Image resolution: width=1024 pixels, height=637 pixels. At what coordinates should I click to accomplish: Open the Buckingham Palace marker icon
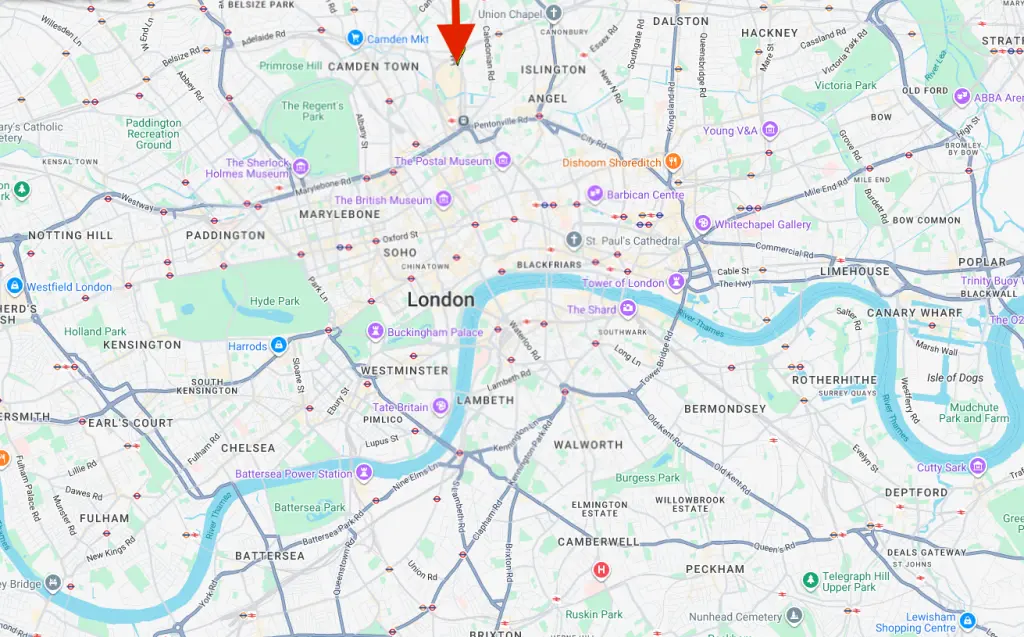click(x=375, y=331)
